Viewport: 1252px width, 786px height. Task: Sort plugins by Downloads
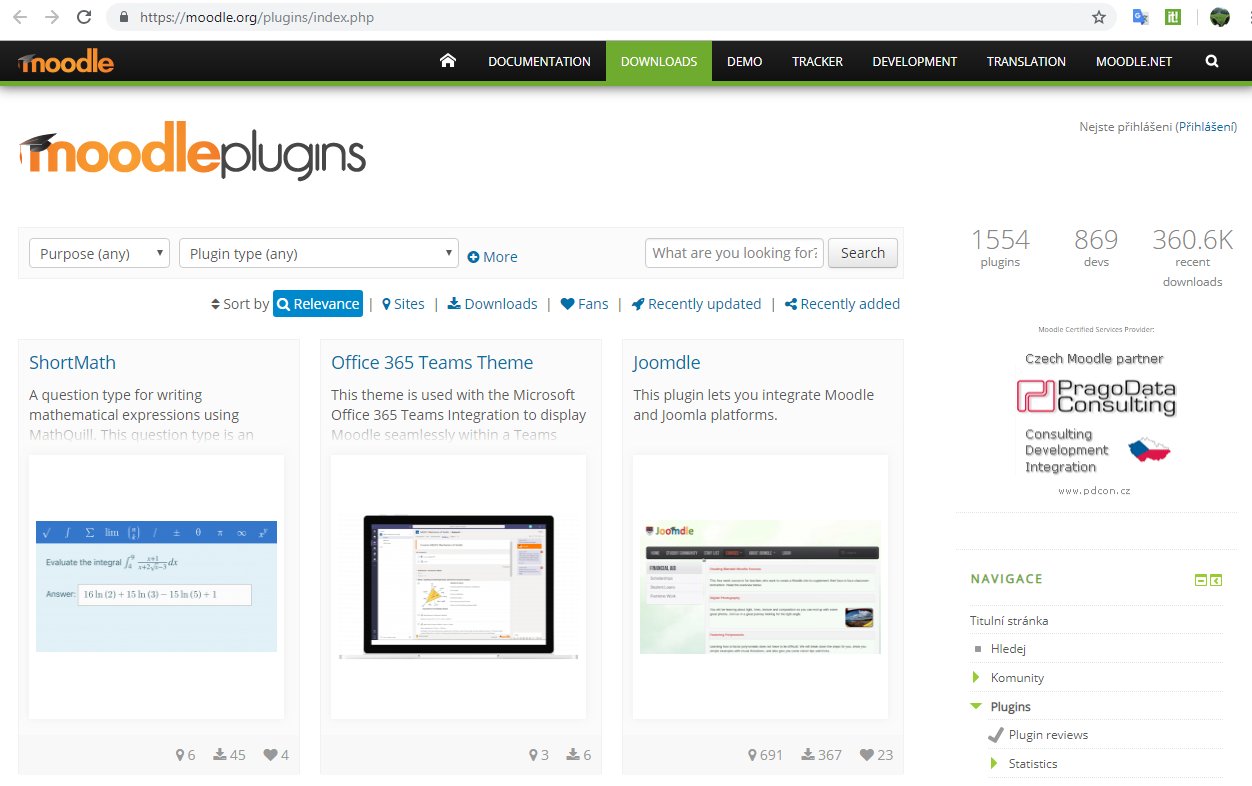tap(492, 304)
